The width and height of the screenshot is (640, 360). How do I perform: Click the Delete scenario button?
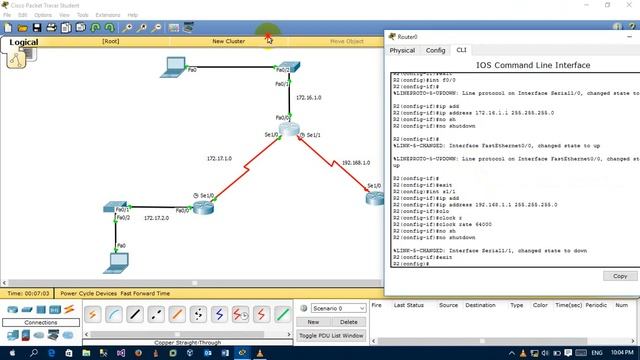click(x=349, y=322)
